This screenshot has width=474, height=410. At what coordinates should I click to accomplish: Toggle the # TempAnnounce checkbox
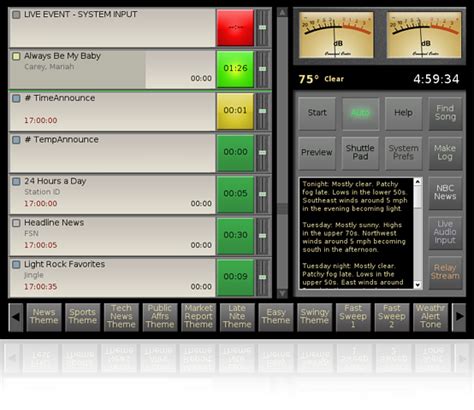pos(16,140)
